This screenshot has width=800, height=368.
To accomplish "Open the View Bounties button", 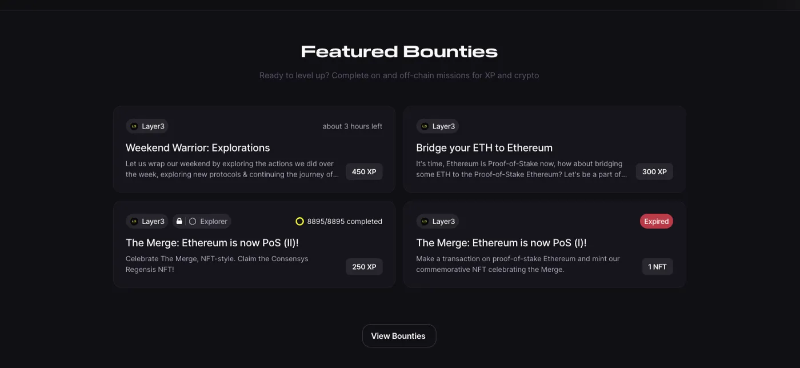I will [399, 336].
